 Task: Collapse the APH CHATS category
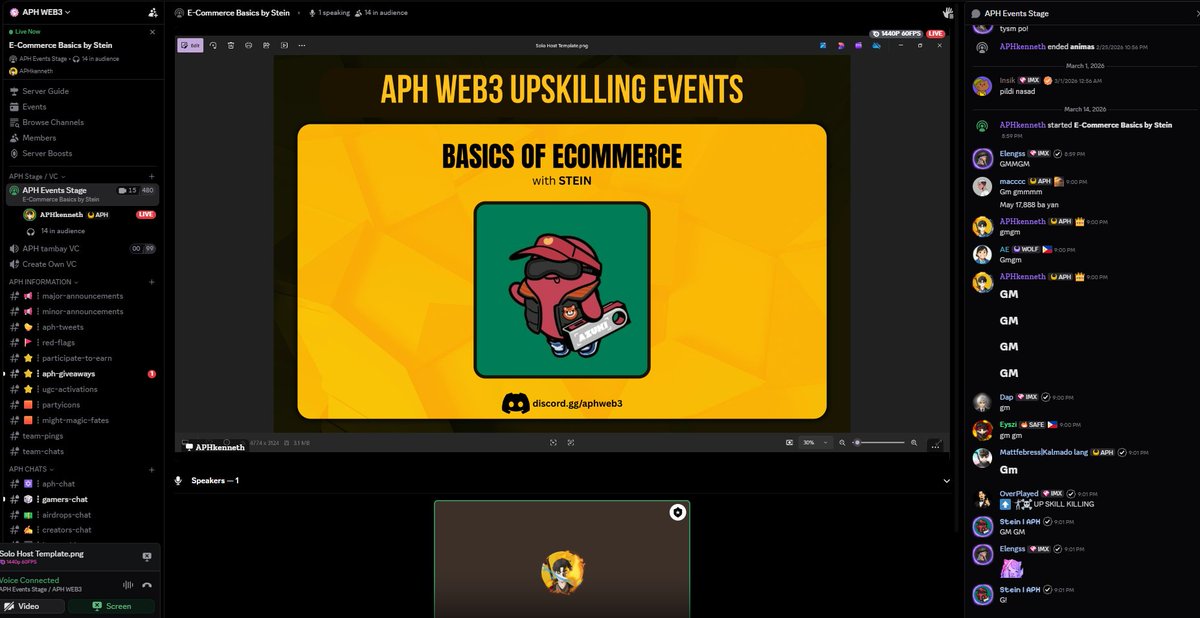pyautogui.click(x=31, y=469)
